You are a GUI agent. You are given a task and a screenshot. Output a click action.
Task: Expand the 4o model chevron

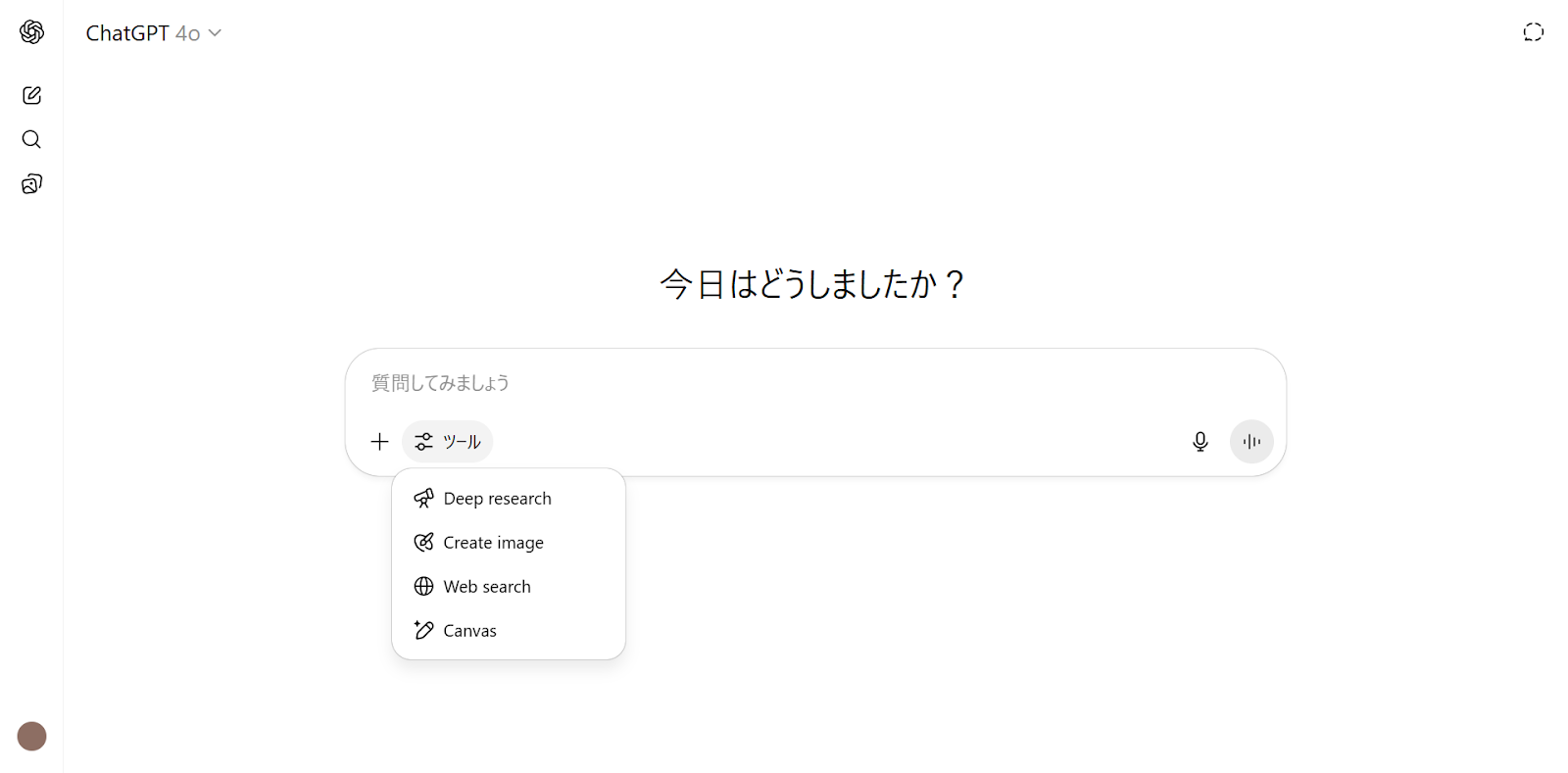(x=215, y=32)
